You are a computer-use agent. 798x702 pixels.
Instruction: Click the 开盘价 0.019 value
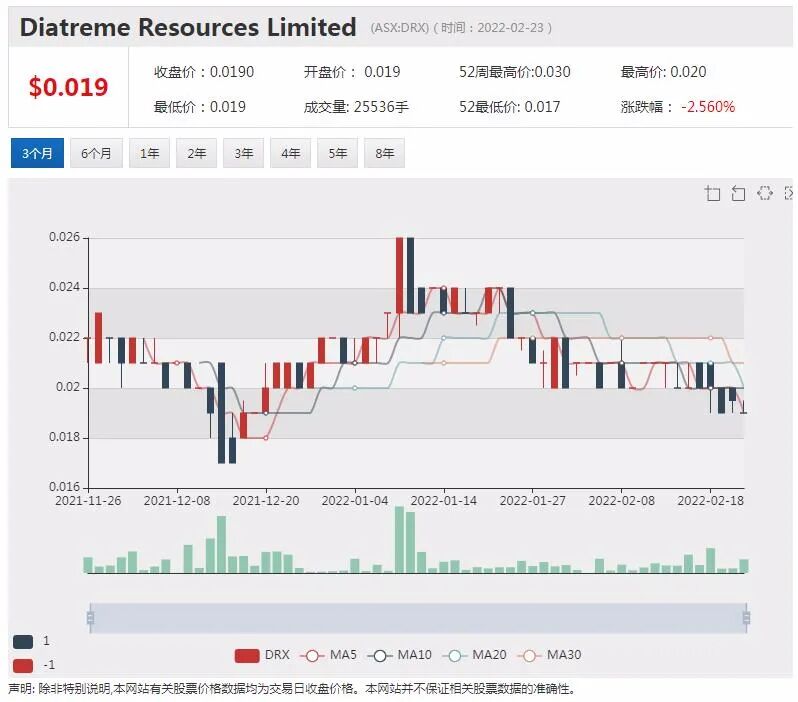coord(352,72)
